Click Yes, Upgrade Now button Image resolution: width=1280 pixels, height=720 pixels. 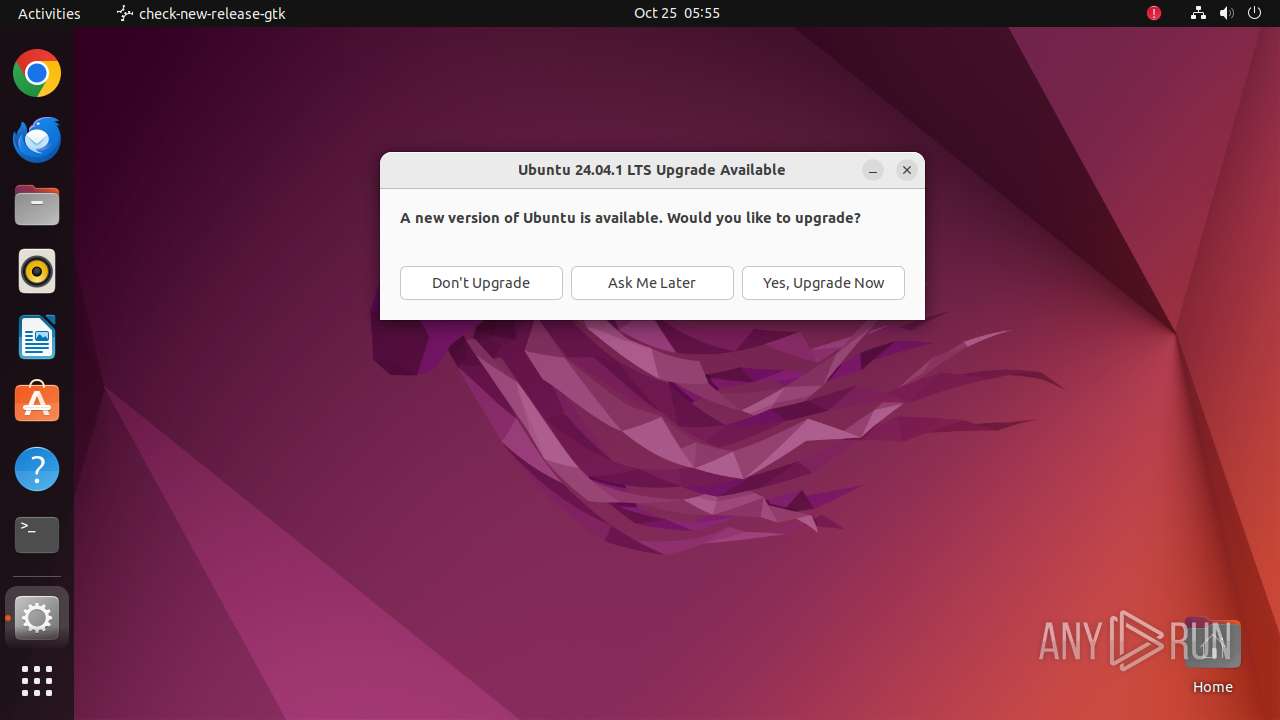click(x=823, y=283)
